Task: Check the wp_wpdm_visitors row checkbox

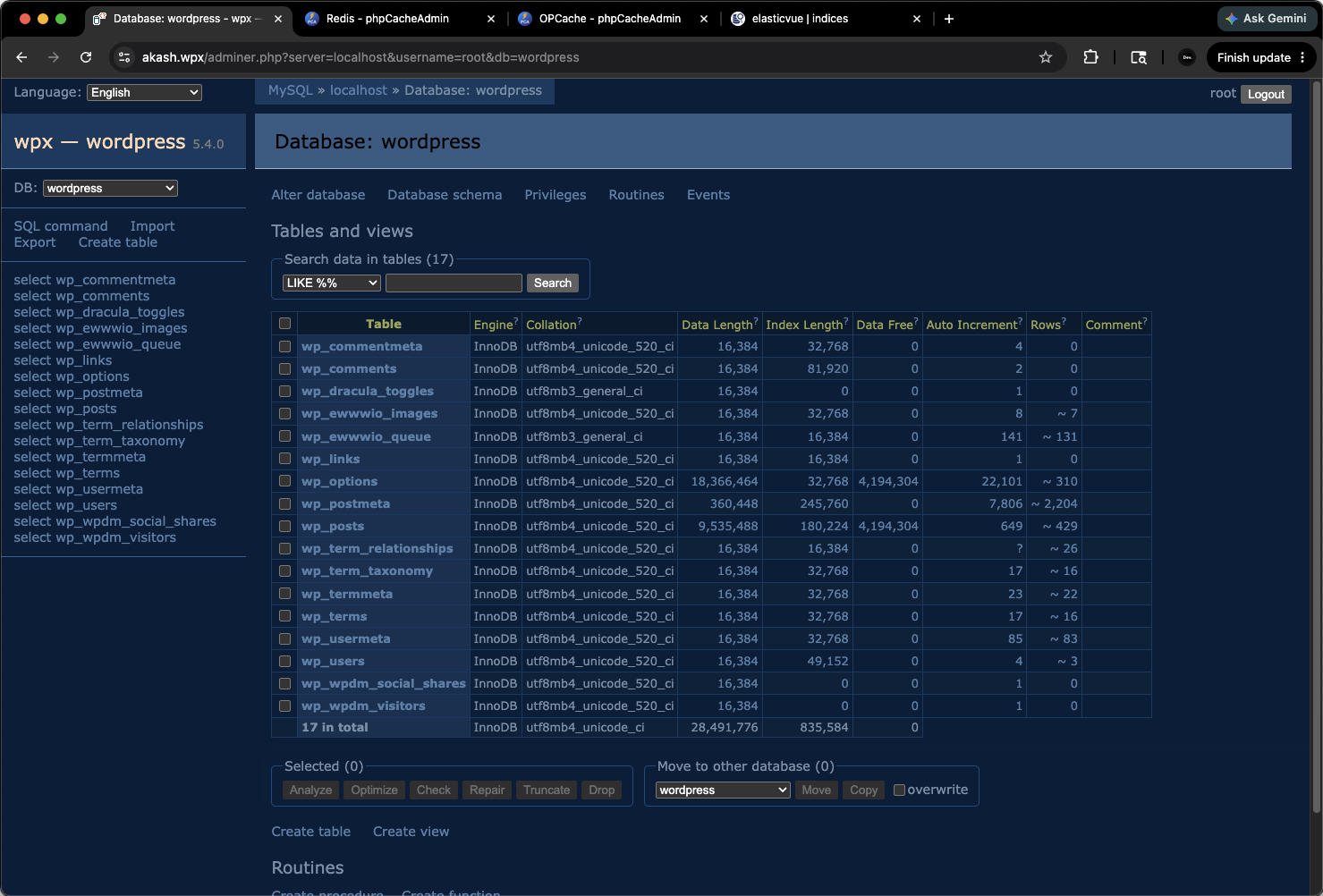Action: [284, 706]
